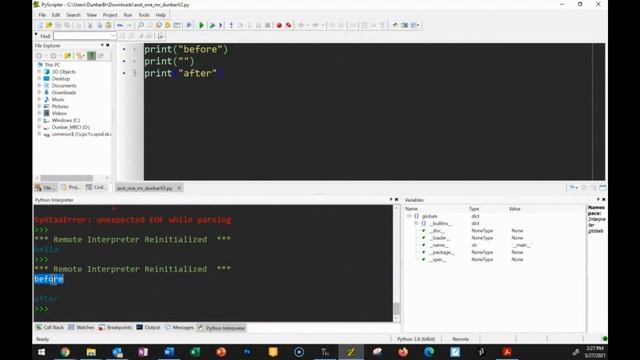The image size is (640, 360).
Task: Click the File Explorer horizontal scrollbar
Action: (67, 178)
